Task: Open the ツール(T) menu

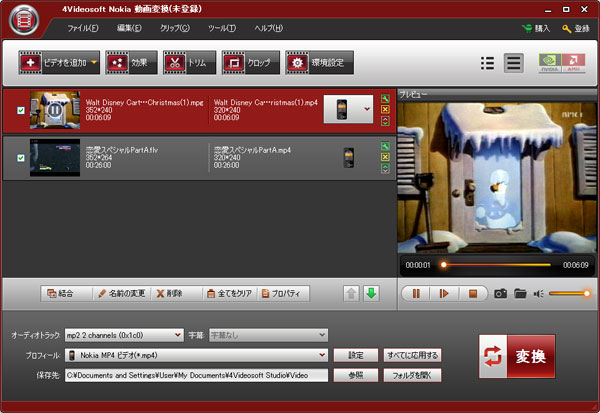Action: pyautogui.click(x=222, y=28)
